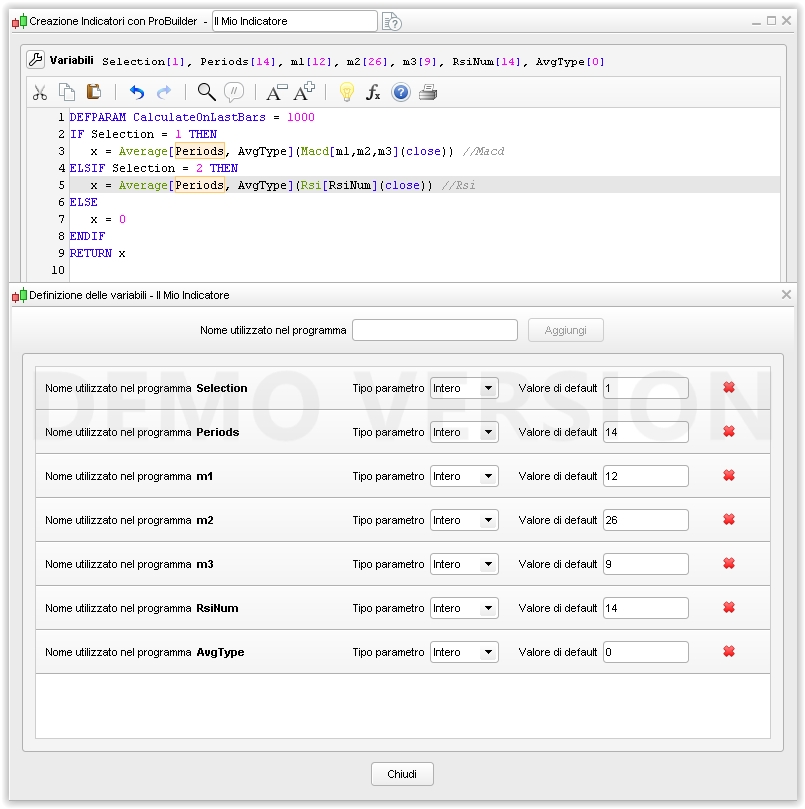
Task: Click the Rsi keyword in line 5
Action: pyautogui.click(x=311, y=185)
